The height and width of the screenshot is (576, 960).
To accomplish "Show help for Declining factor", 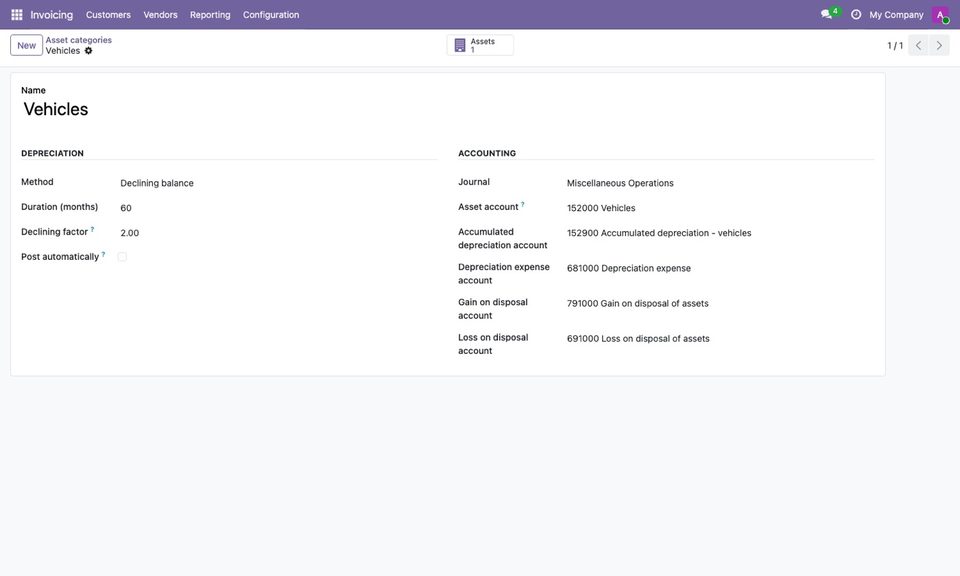I will (92, 230).
